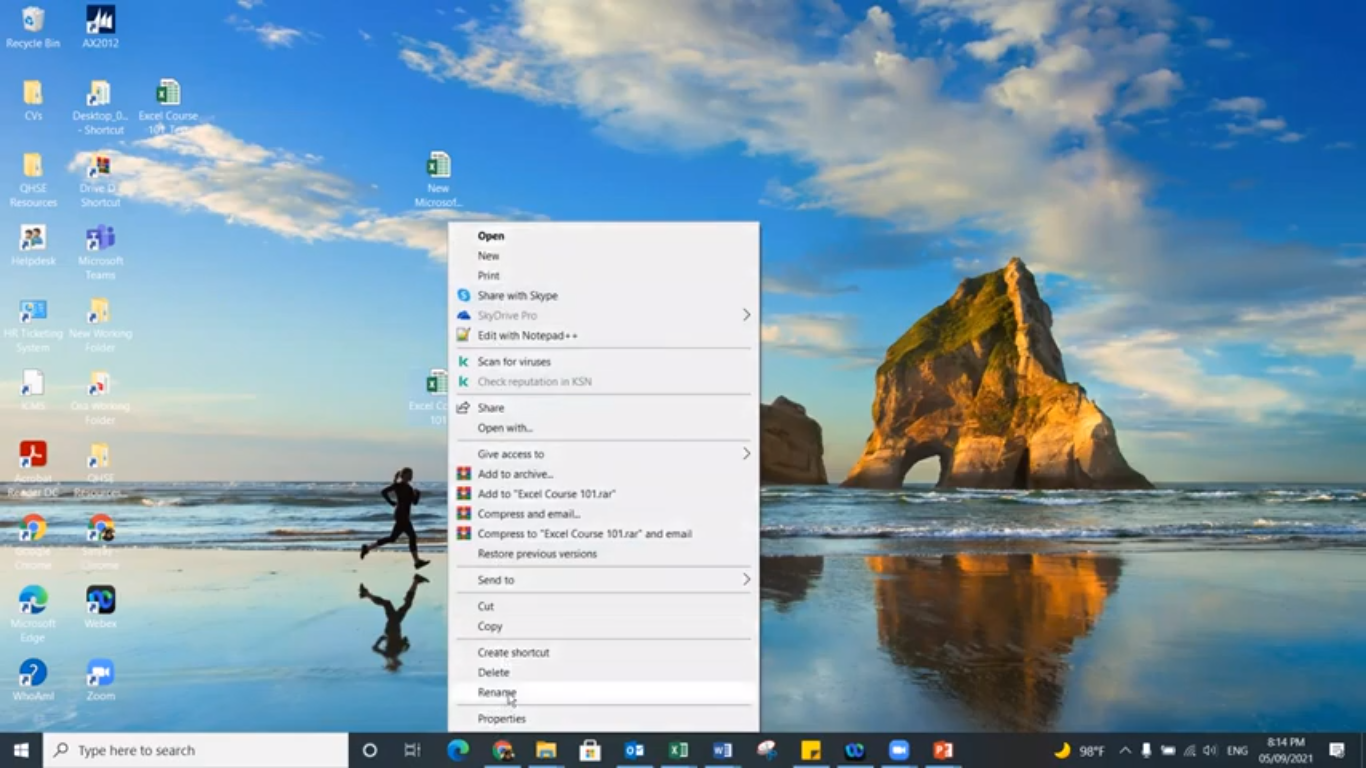This screenshot has width=1366, height=768.
Task: Show hidden system tray icons chevron
Action: pyautogui.click(x=1125, y=750)
